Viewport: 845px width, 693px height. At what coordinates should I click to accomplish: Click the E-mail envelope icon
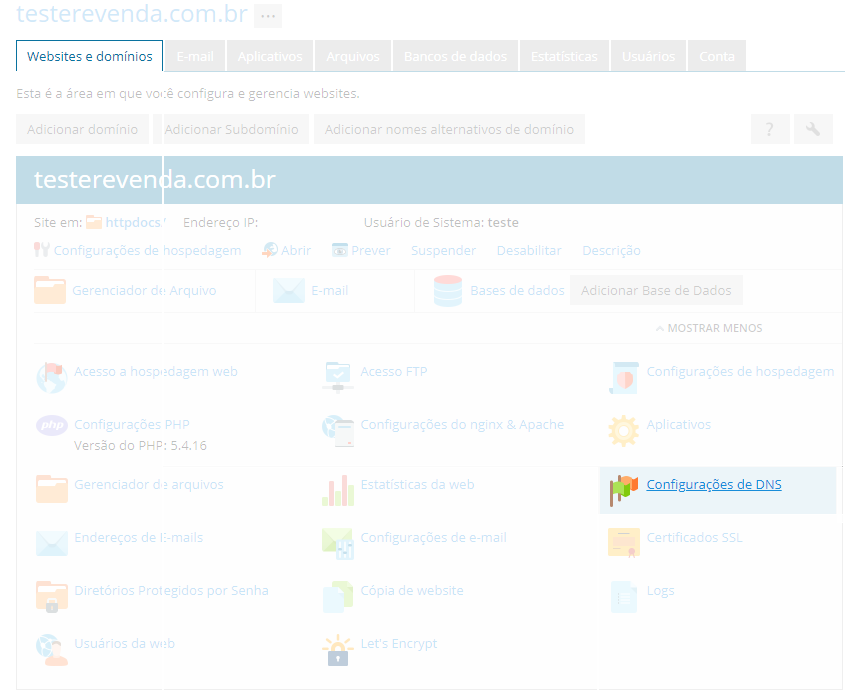coord(289,290)
